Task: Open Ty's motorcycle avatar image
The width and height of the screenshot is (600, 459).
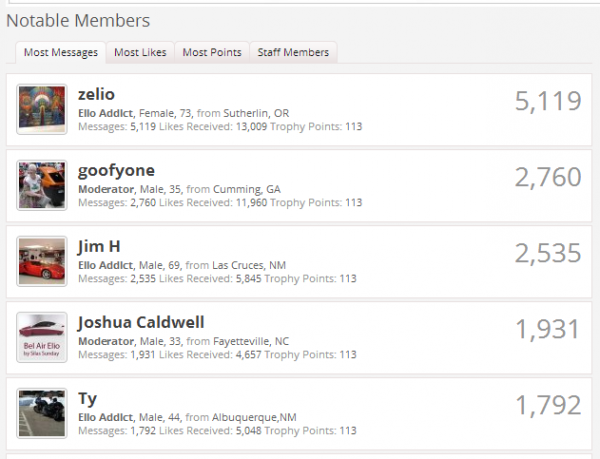Action: tap(42, 413)
